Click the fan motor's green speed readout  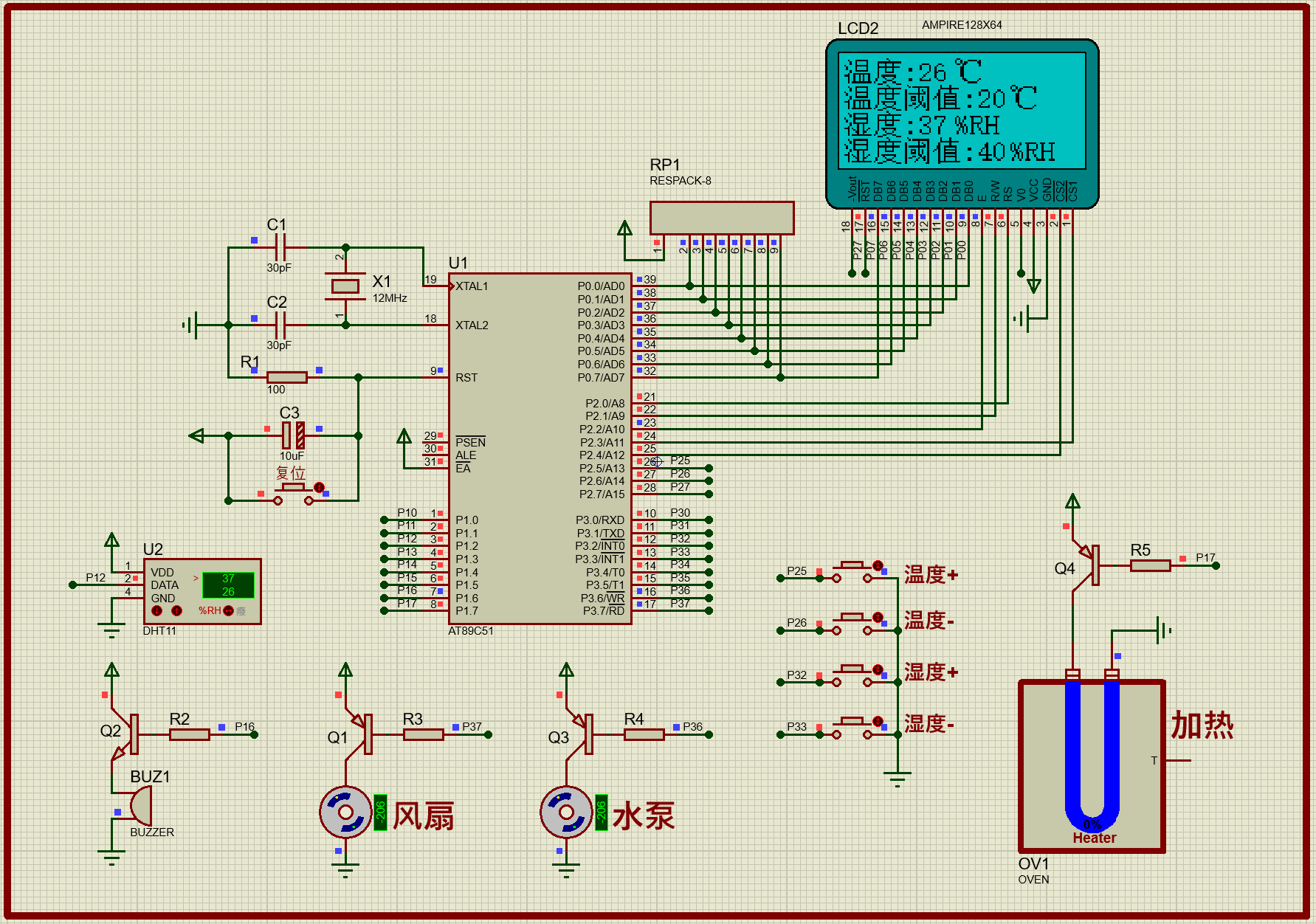tap(380, 813)
